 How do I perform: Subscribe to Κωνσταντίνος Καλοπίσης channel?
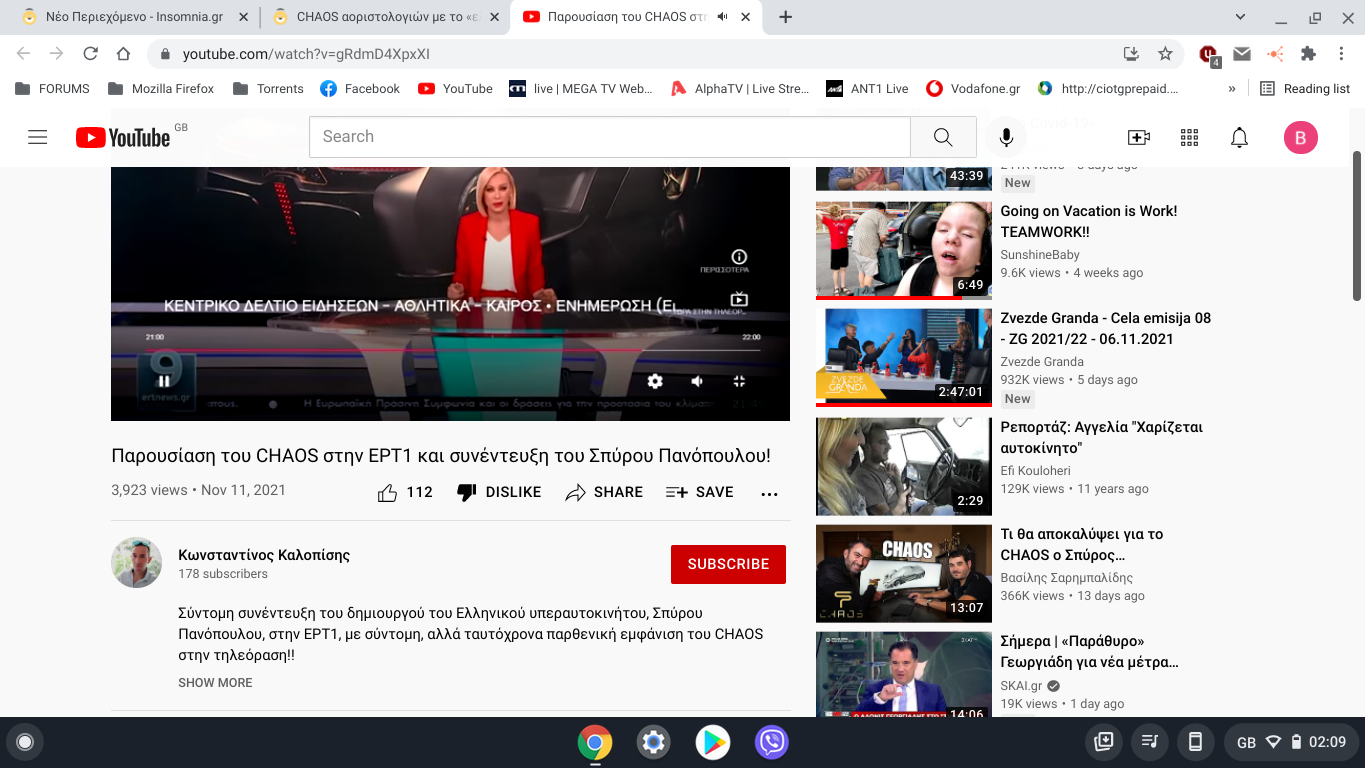coord(728,564)
